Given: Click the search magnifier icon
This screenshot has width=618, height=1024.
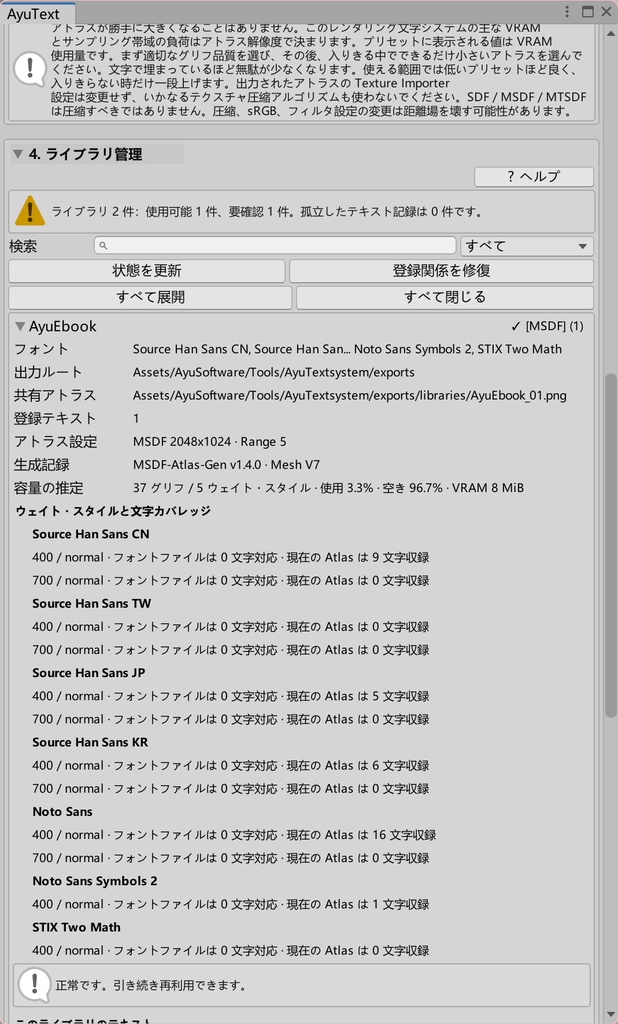Looking at the screenshot, I should 103,246.
